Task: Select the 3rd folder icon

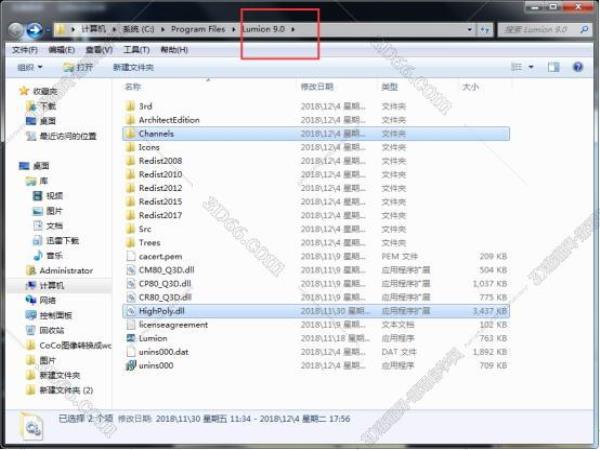Action: (130, 106)
